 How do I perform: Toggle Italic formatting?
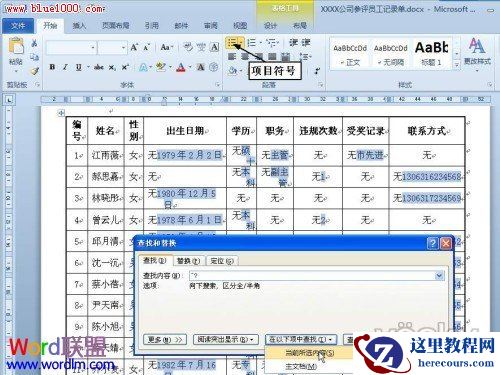tap(65, 68)
